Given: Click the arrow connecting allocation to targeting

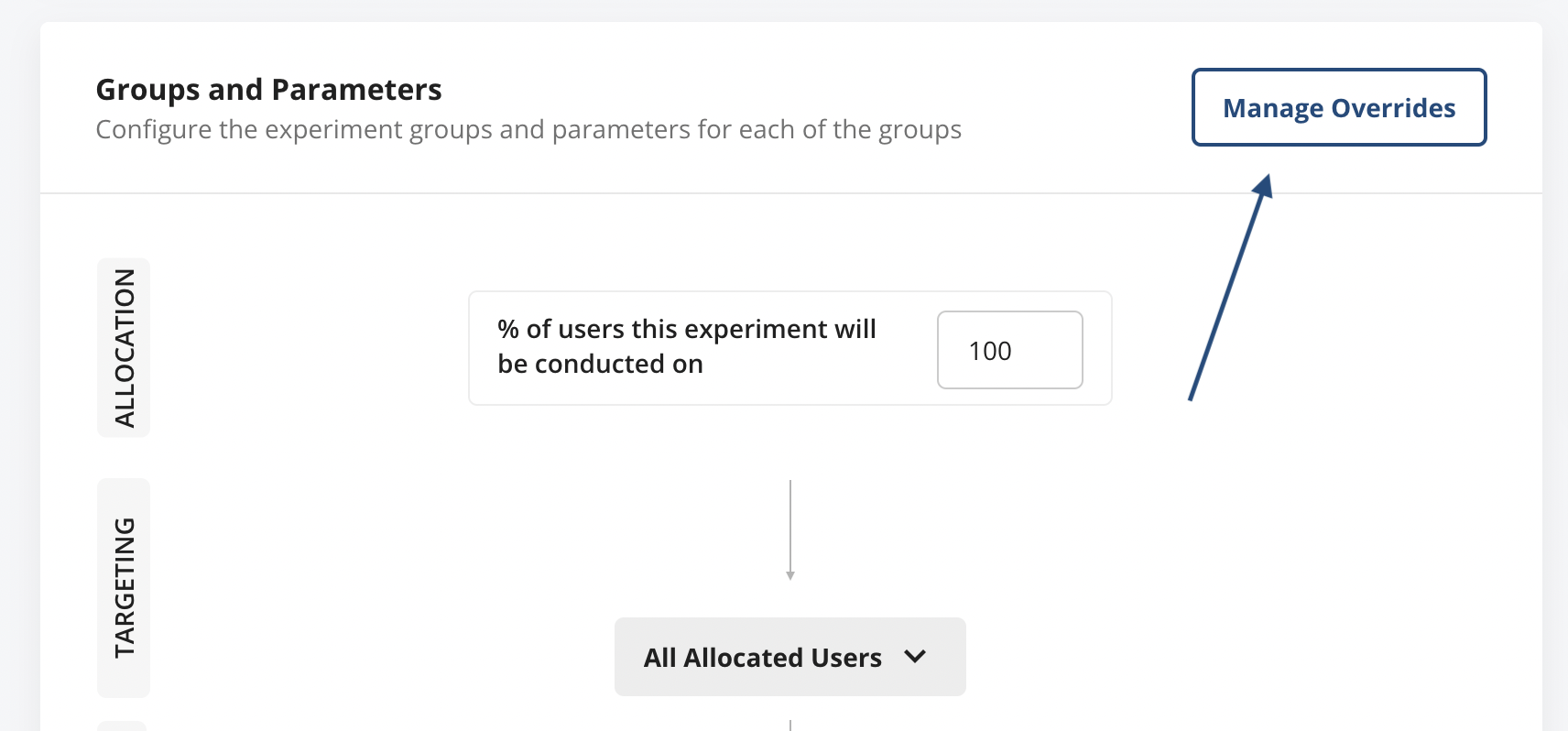Looking at the screenshot, I should pyautogui.click(x=790, y=531).
